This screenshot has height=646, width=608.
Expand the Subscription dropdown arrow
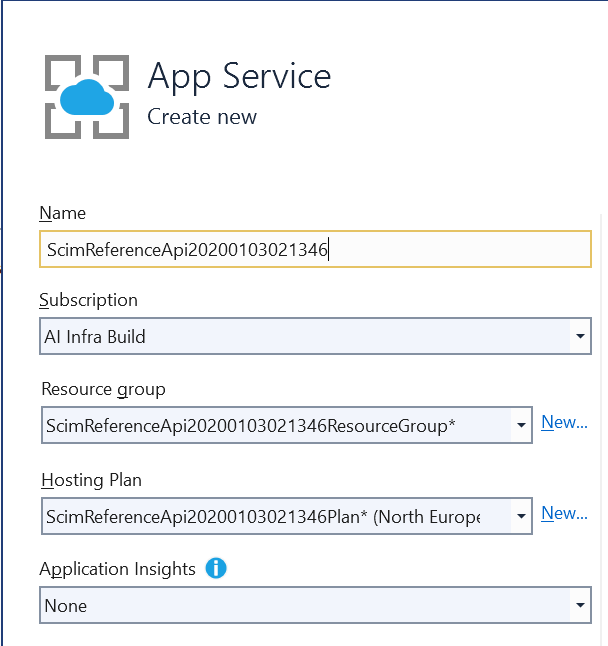580,337
